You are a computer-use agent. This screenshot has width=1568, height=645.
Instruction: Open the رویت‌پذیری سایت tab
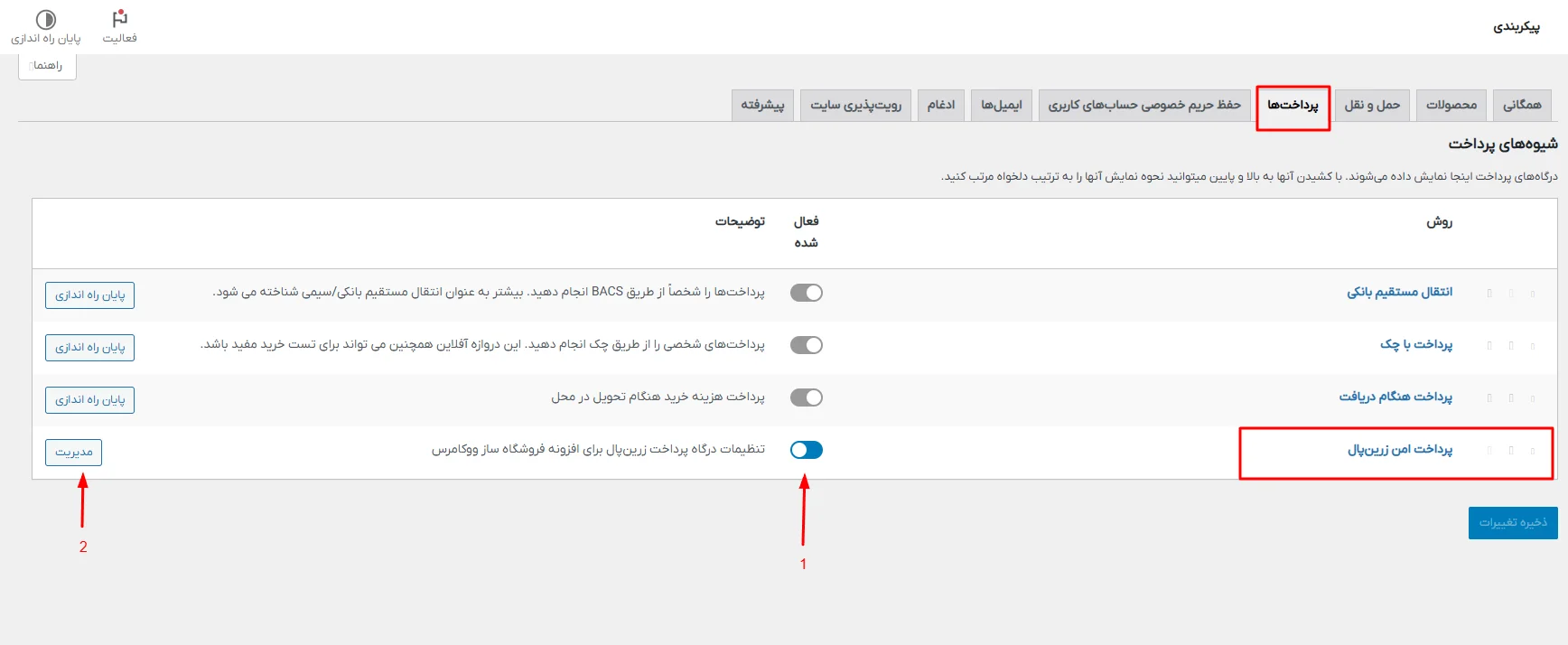click(x=855, y=105)
